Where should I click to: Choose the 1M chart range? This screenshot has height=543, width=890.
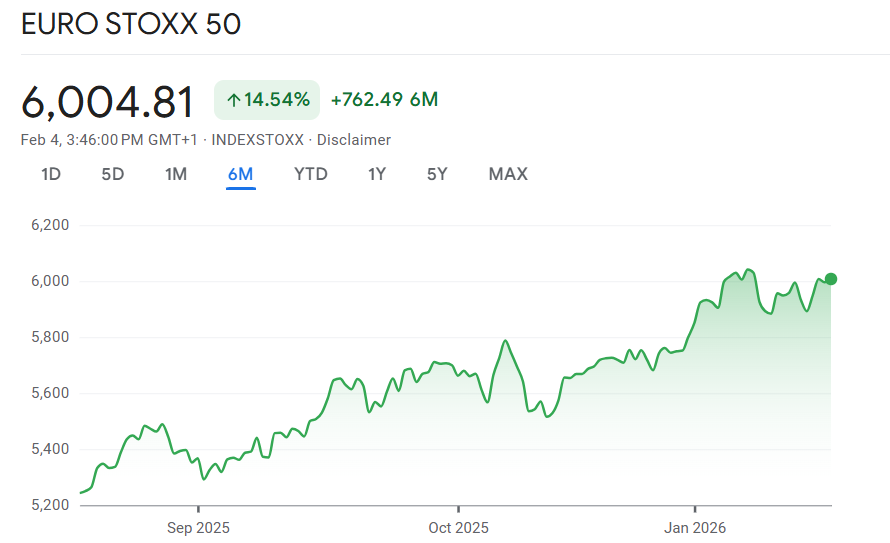click(x=176, y=174)
